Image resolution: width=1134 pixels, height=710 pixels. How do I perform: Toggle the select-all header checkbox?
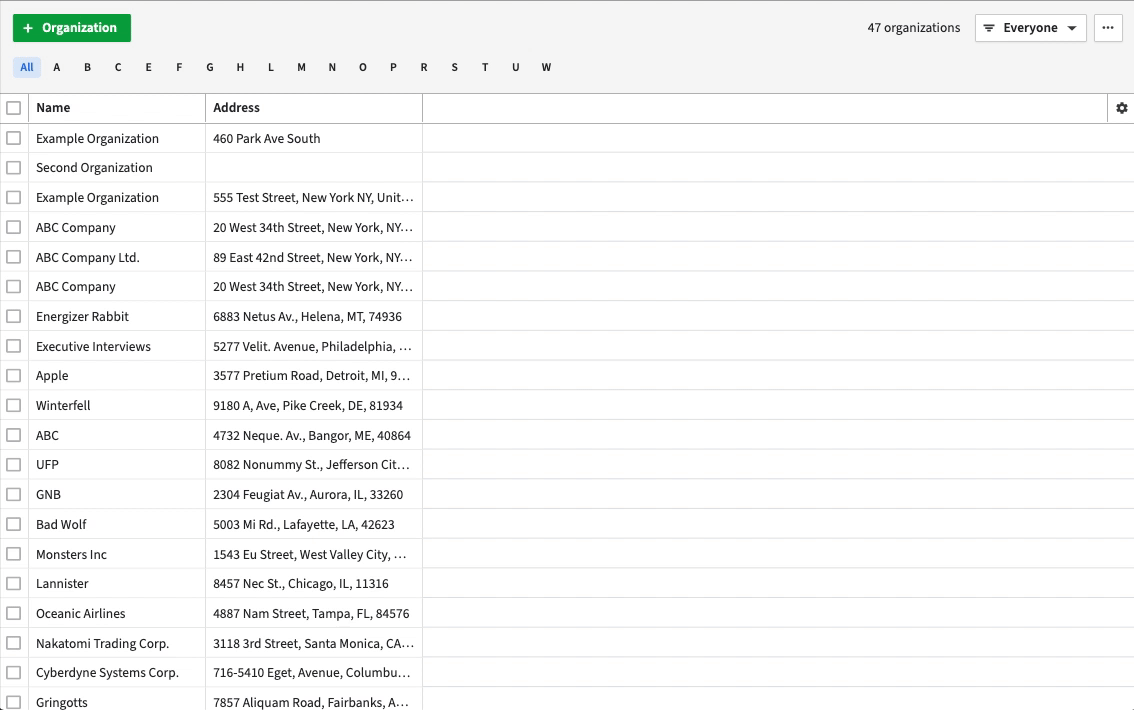pos(14,108)
